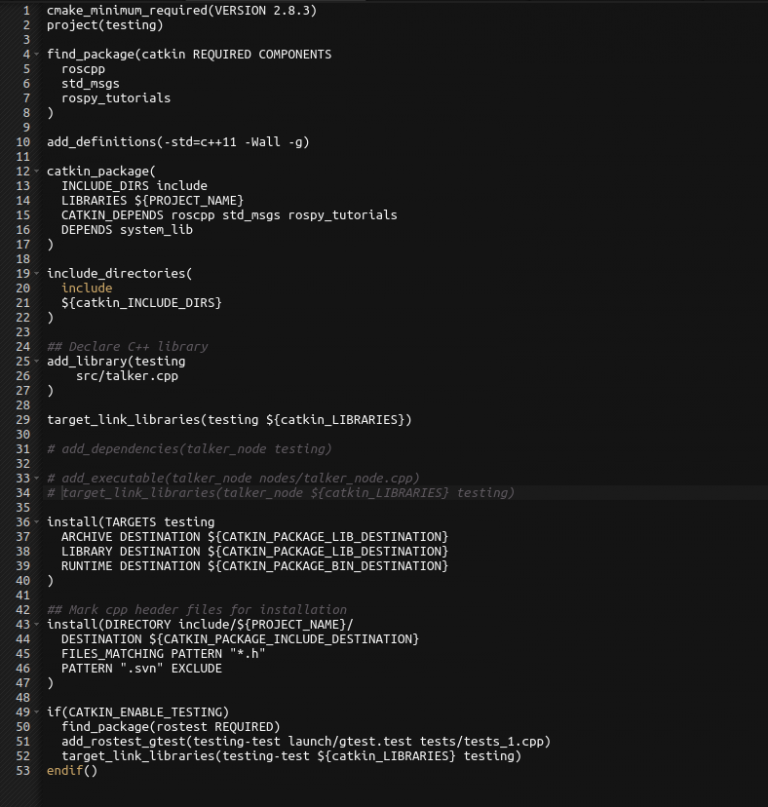Place cursor on project(testing) line
Screen dimensions: 768x807
pyautogui.click(x=105, y=25)
